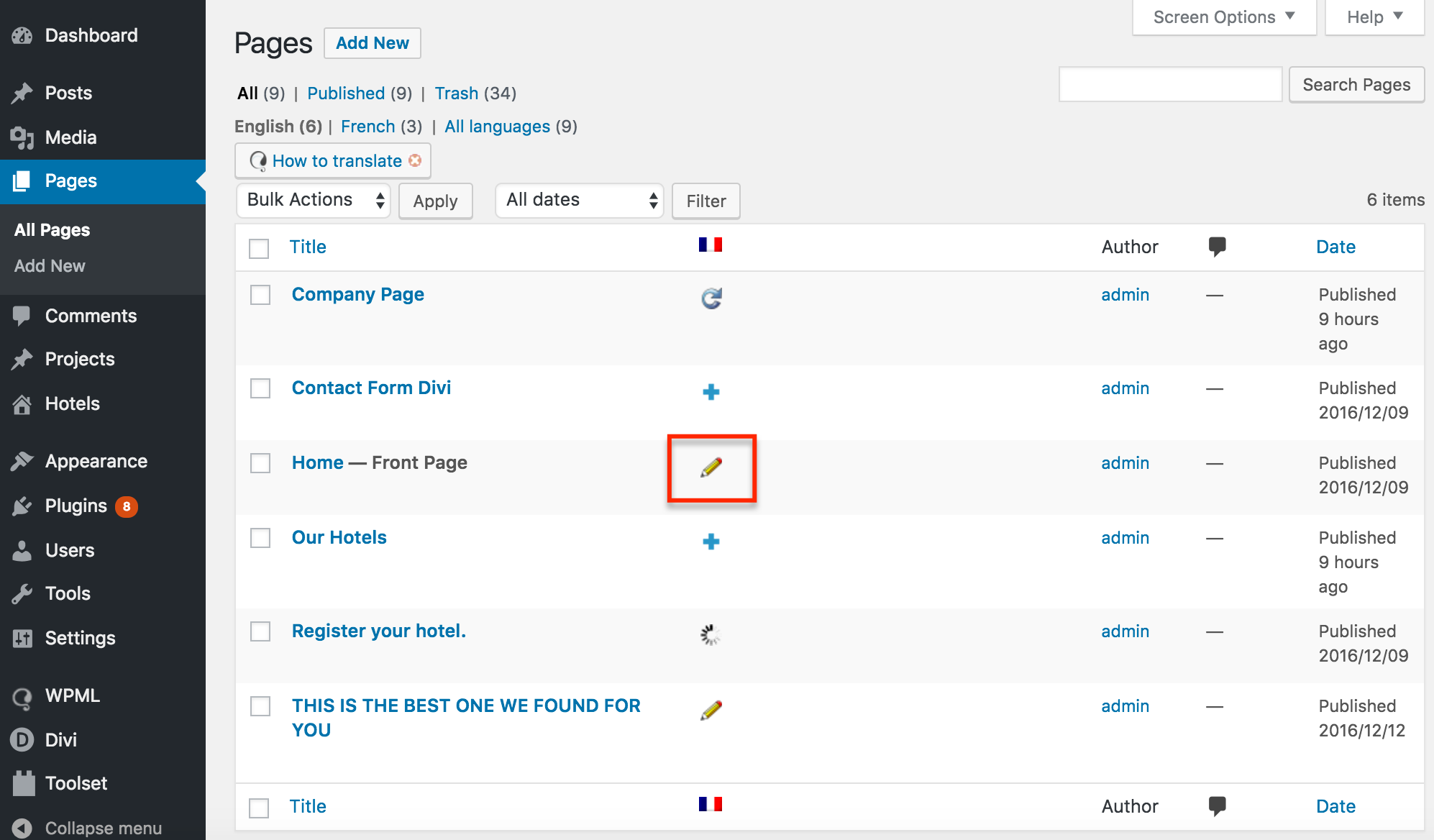
Task: Click the Filter button
Action: click(x=705, y=201)
